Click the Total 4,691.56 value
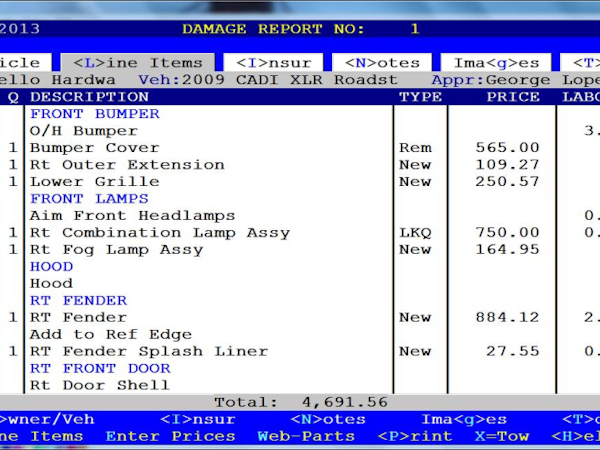 [345, 402]
